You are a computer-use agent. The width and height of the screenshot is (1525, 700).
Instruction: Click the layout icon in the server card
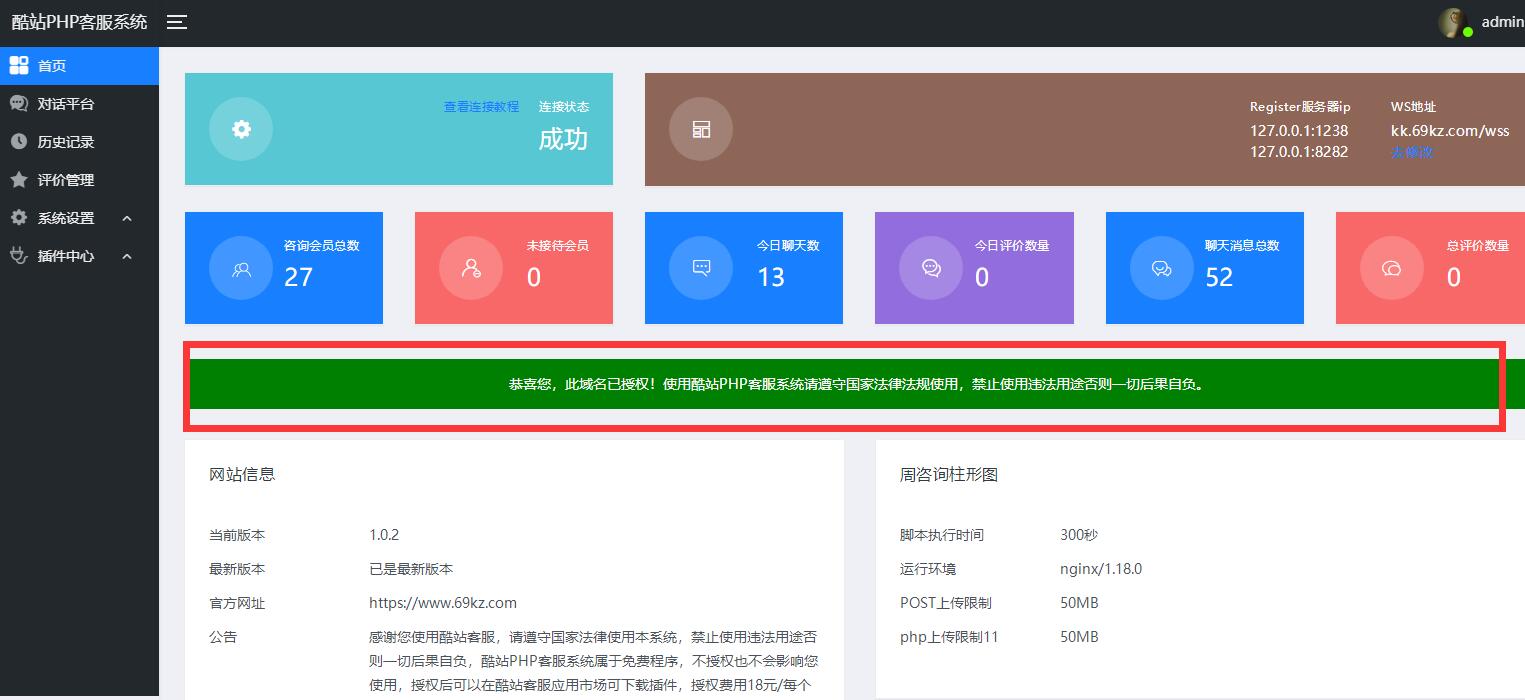[x=701, y=129]
